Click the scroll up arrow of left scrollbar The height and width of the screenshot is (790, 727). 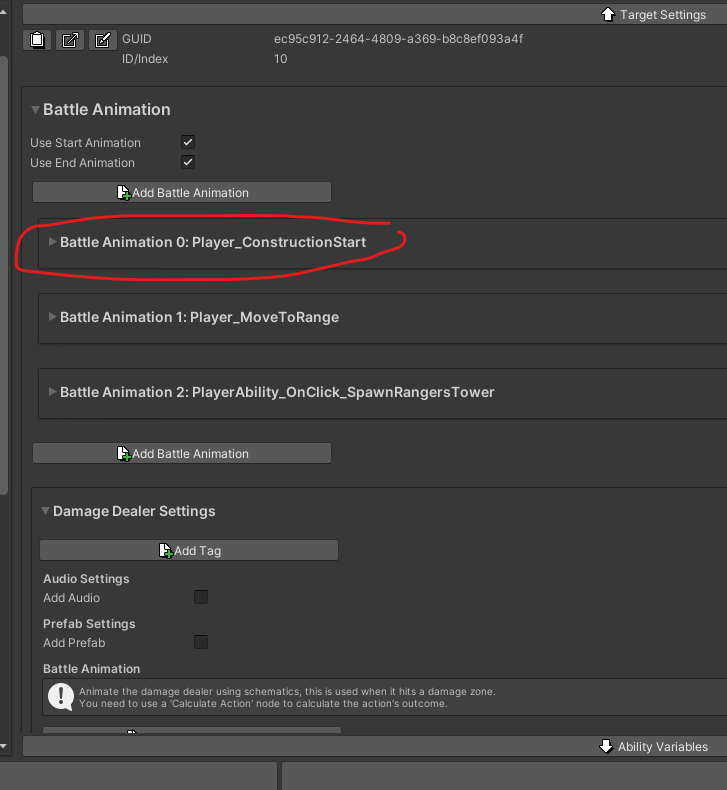4,12
